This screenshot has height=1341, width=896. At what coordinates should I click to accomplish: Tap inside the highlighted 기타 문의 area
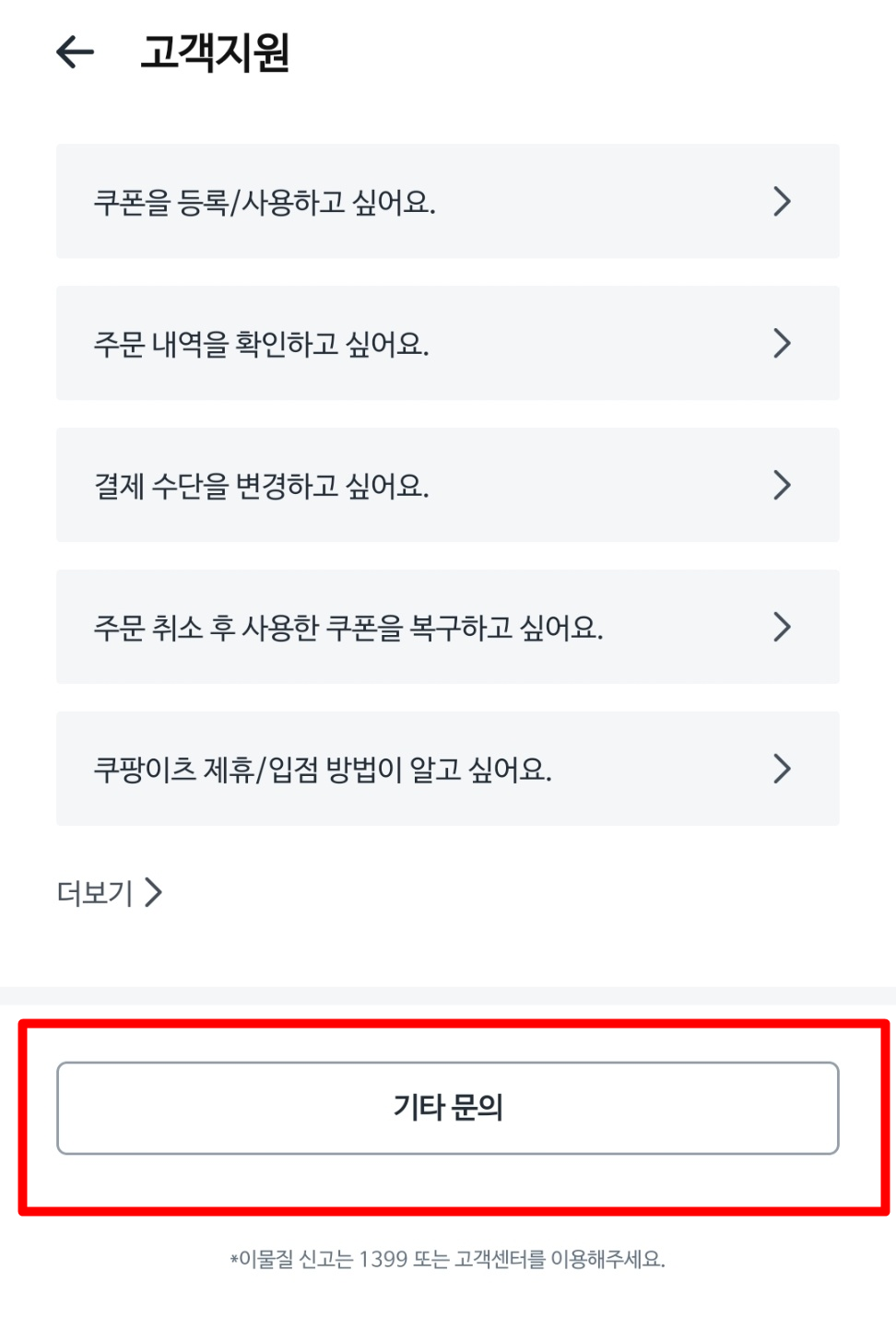pos(448,1108)
